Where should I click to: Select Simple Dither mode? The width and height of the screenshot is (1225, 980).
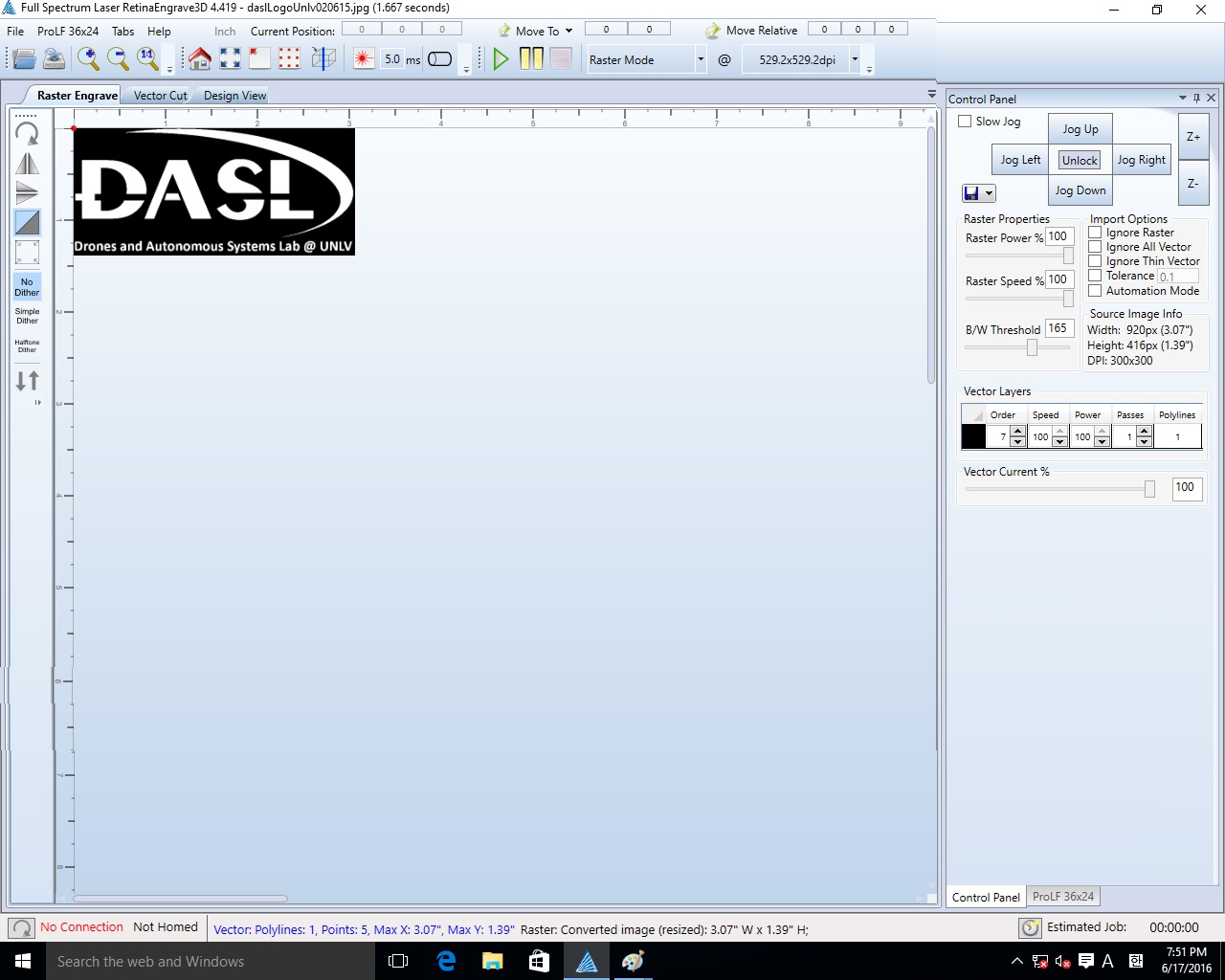point(27,316)
